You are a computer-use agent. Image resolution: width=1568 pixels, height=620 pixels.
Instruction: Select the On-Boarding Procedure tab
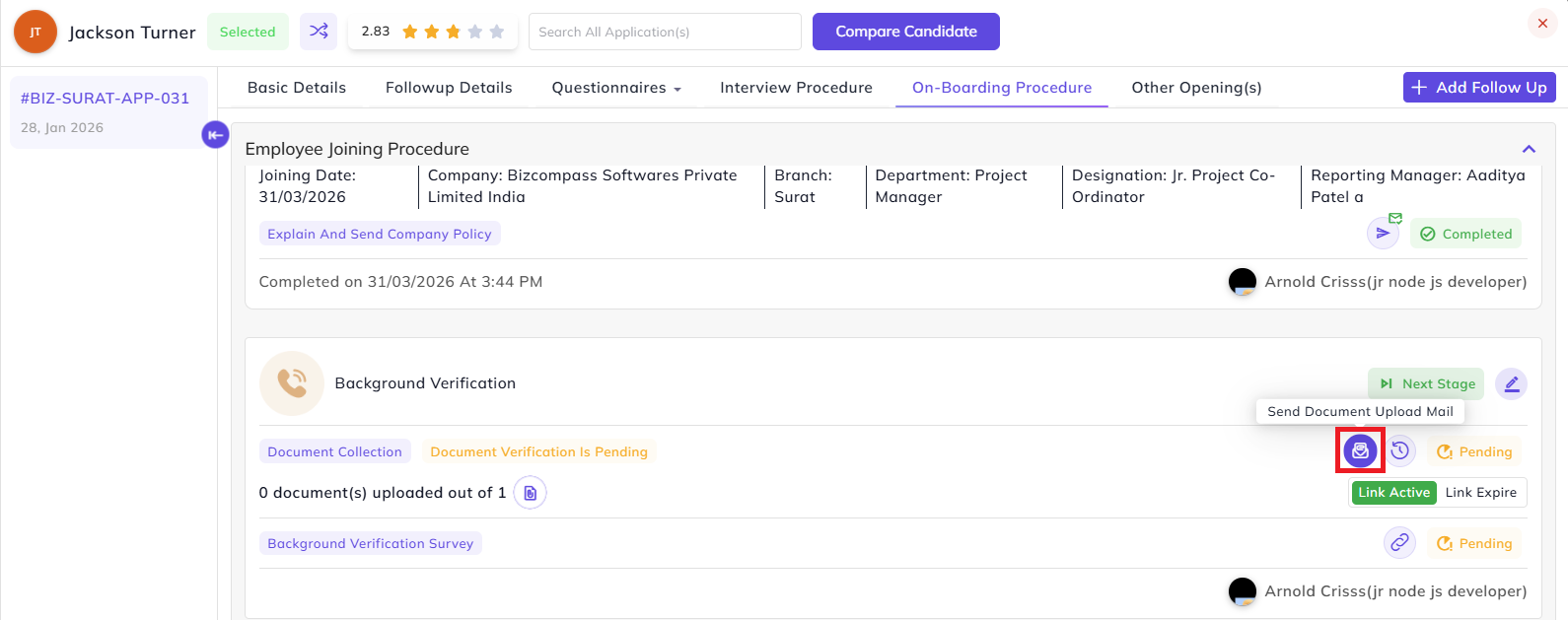1002,88
